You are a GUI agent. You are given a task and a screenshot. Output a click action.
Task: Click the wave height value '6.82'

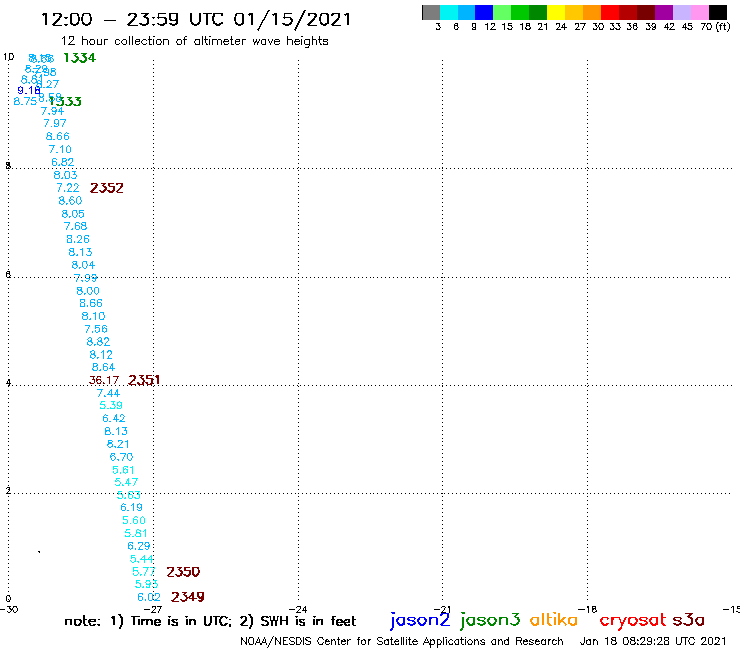click(x=62, y=162)
